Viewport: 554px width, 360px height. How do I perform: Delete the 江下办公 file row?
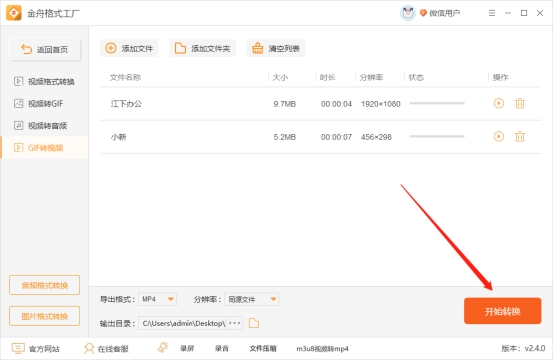tap(520, 104)
